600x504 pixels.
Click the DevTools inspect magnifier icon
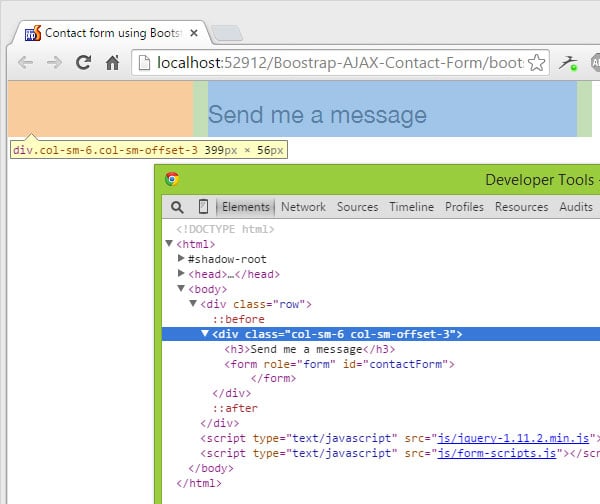coord(177,207)
